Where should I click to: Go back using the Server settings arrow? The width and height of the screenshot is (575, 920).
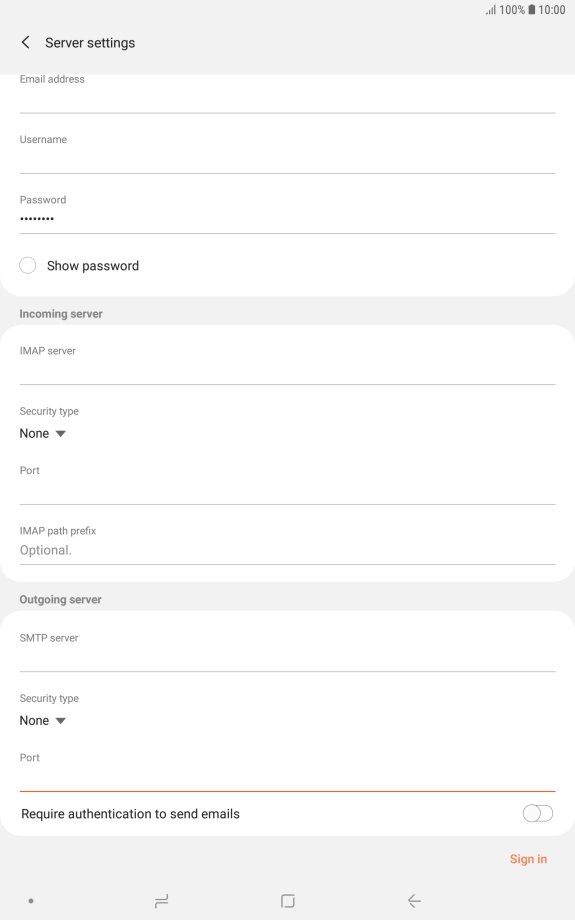pyautogui.click(x=25, y=42)
